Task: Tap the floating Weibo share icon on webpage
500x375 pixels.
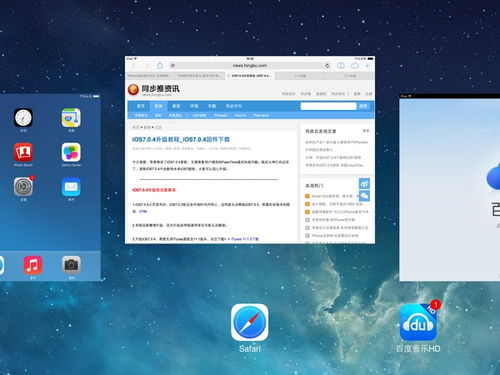Action: 364,184
